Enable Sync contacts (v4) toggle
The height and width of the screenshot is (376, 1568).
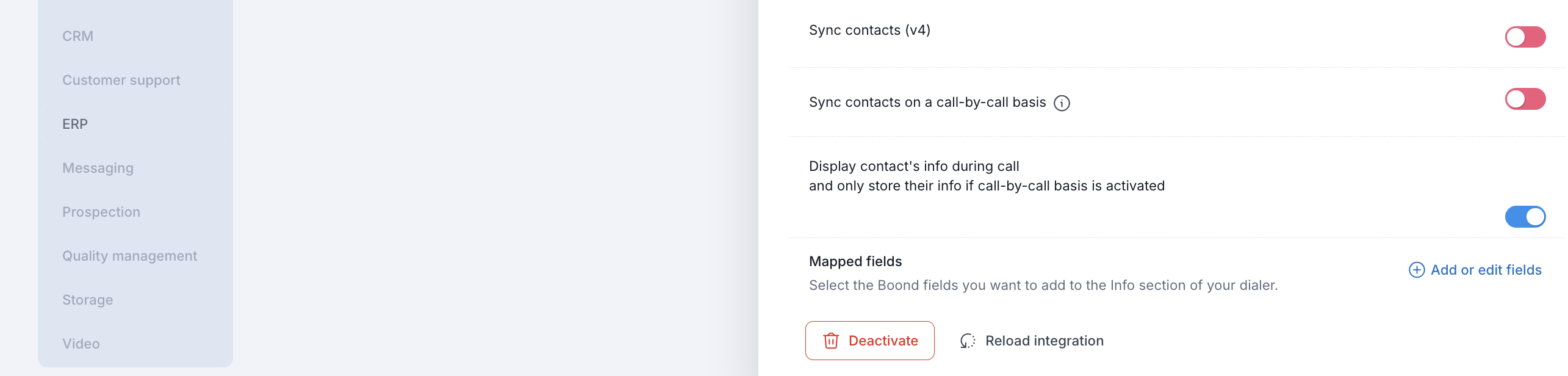pos(1525,37)
